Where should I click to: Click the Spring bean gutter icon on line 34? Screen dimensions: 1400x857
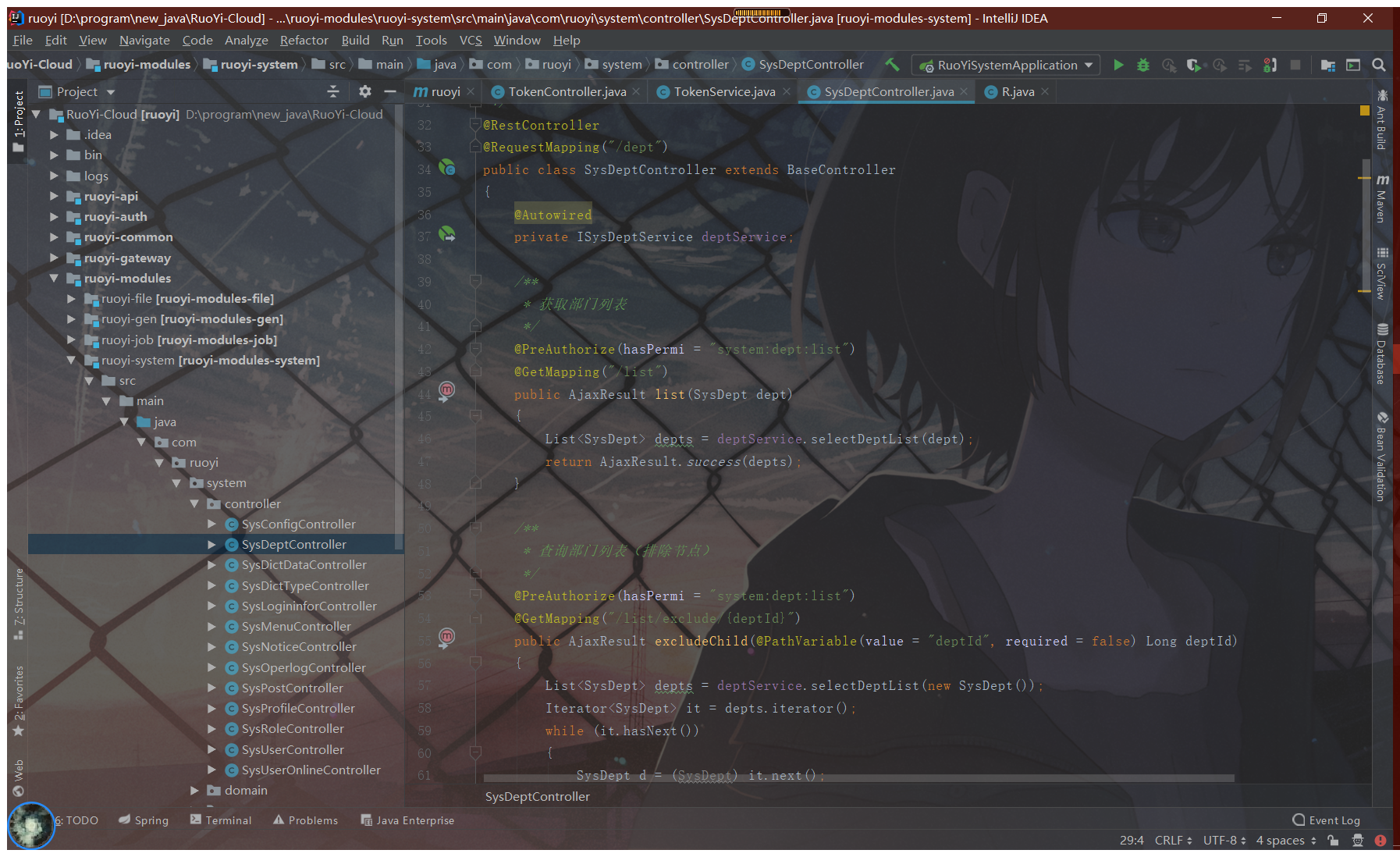pos(447,167)
